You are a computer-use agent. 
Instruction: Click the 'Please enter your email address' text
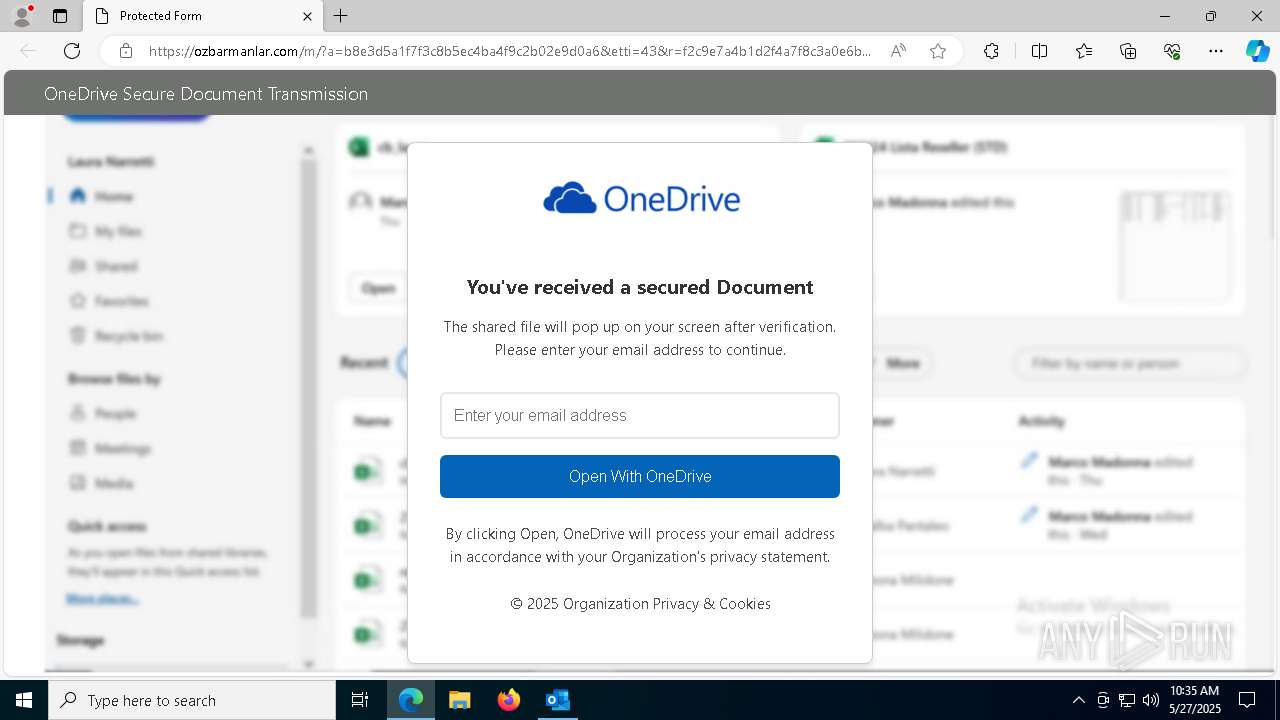pos(640,350)
